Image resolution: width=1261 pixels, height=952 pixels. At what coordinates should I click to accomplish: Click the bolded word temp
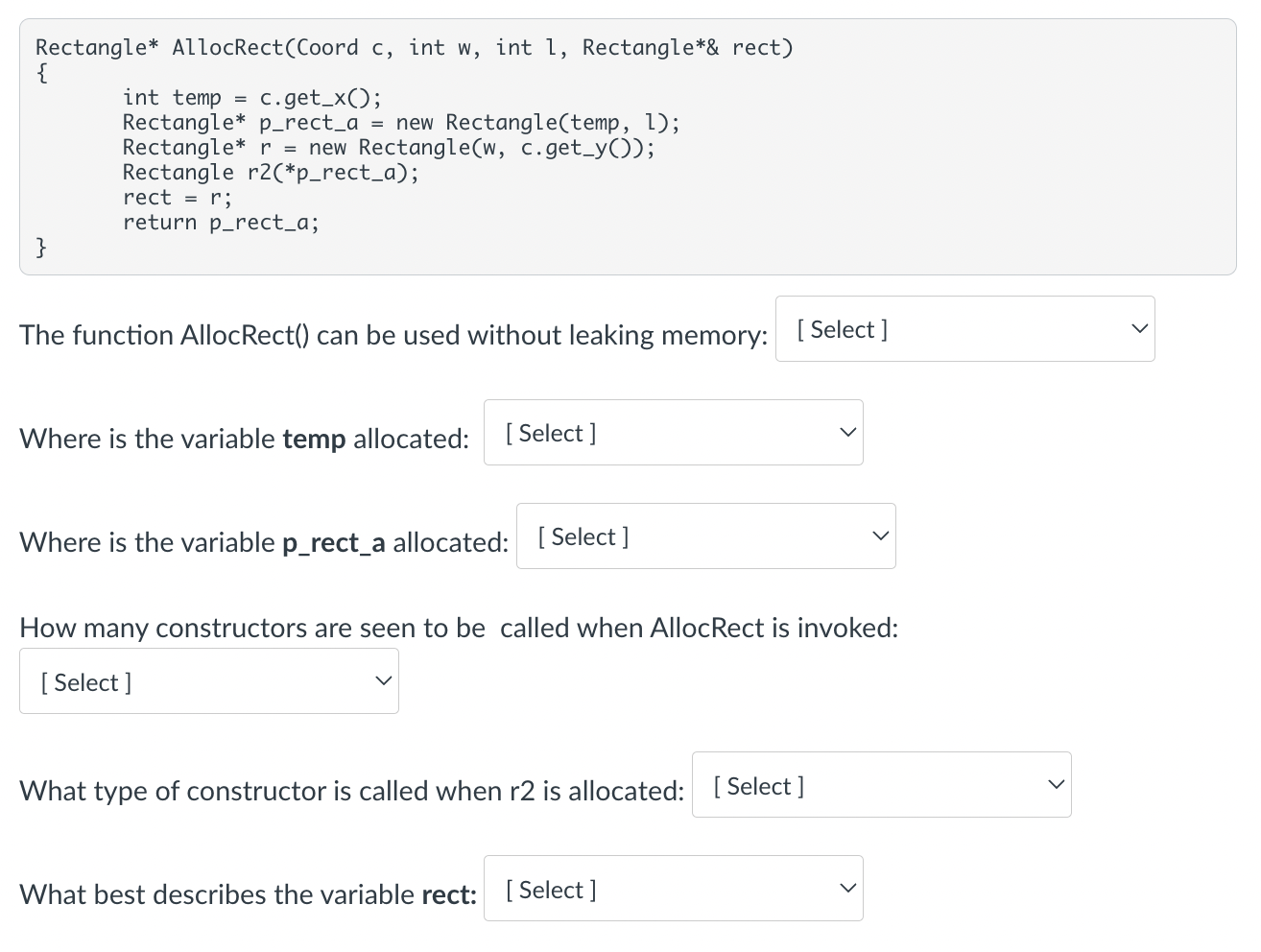313,439
